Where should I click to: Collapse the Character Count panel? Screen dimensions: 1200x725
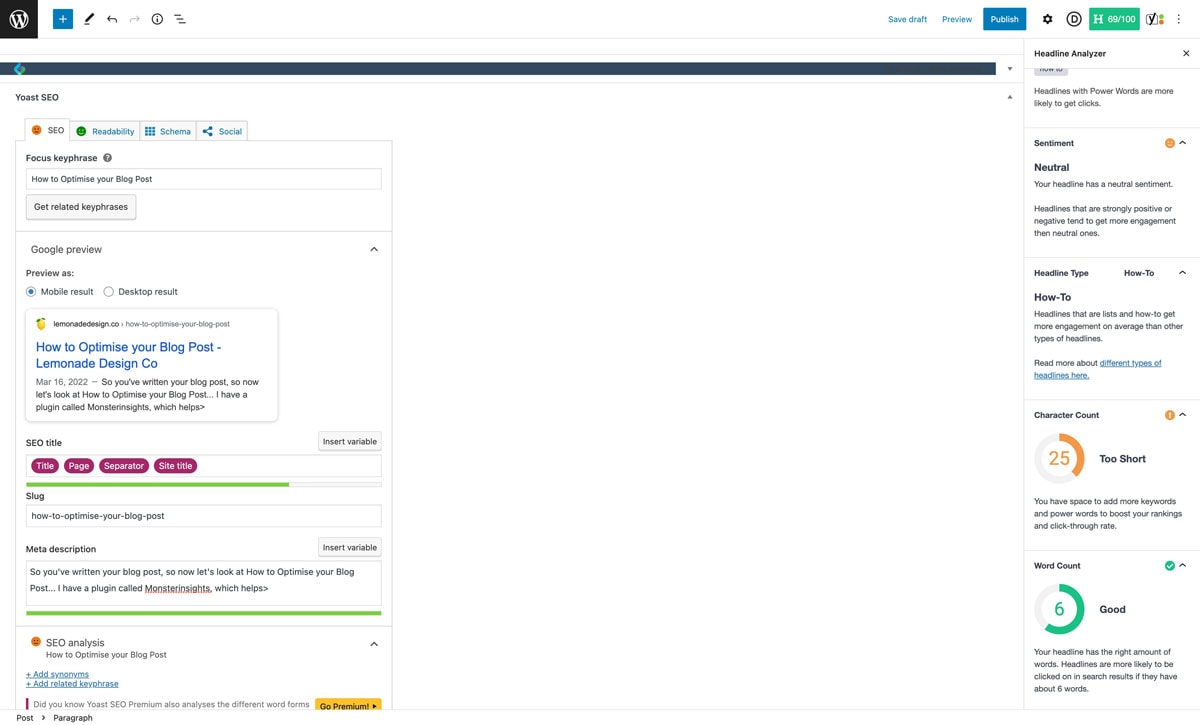1182,415
